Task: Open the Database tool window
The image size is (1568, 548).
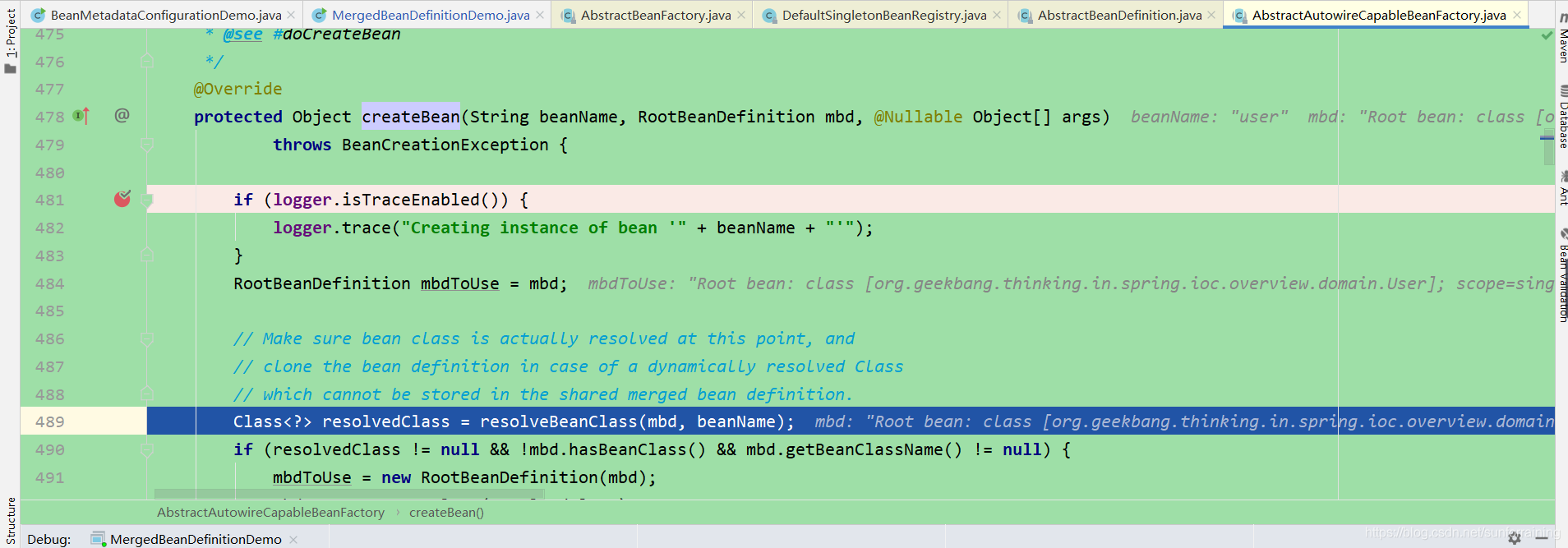Action: point(1563,117)
